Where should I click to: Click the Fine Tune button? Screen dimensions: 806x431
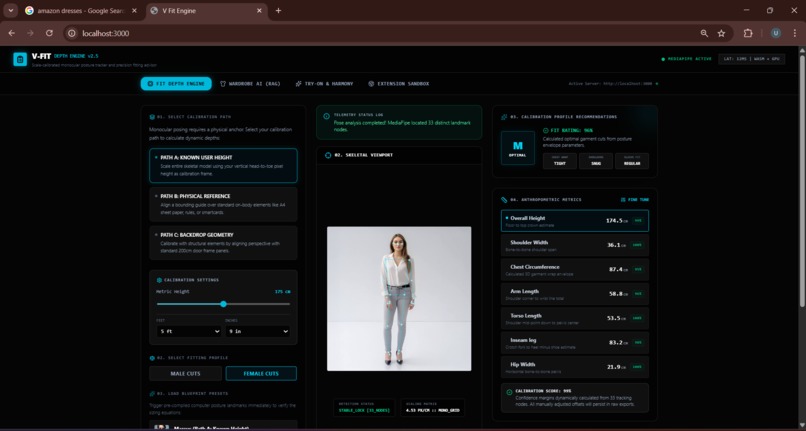click(635, 200)
